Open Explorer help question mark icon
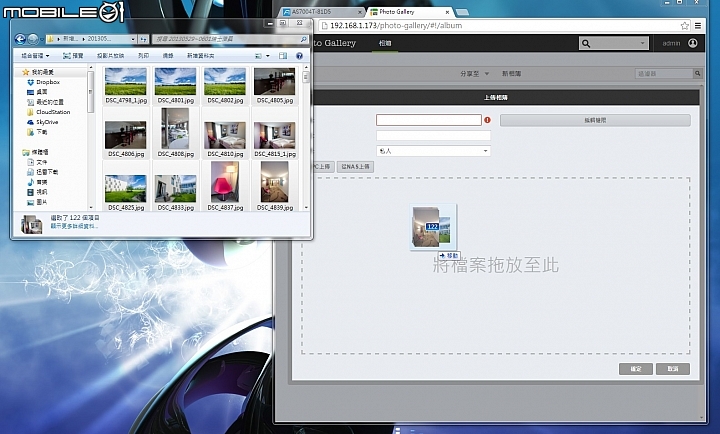Image resolution: width=720 pixels, height=434 pixels. click(x=299, y=56)
